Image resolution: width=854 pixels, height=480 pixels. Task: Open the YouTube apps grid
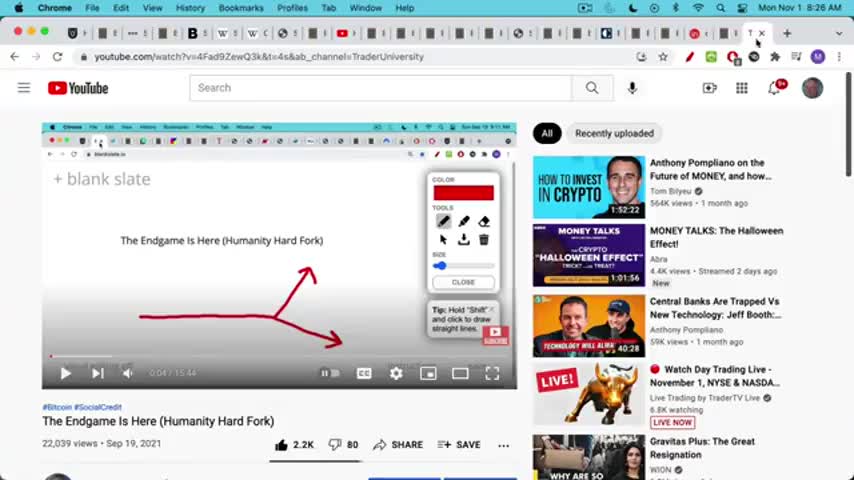tap(742, 88)
